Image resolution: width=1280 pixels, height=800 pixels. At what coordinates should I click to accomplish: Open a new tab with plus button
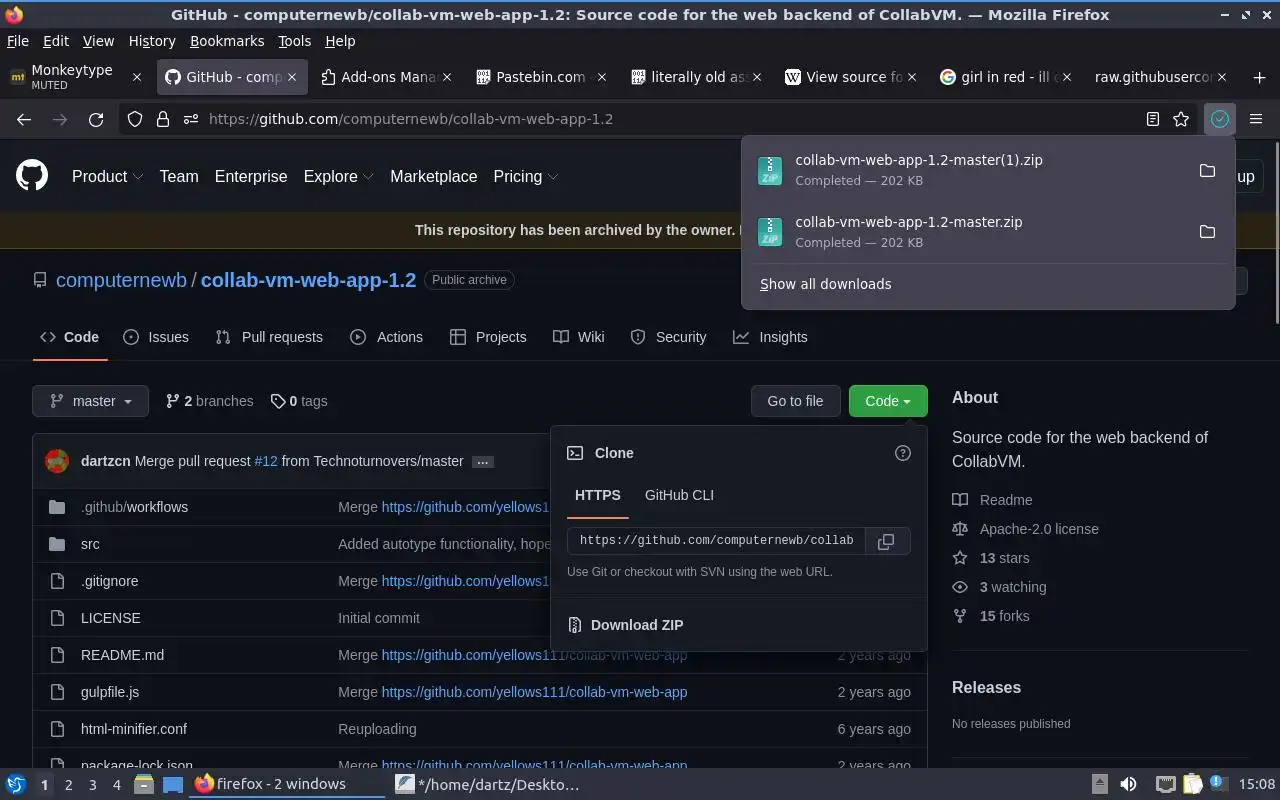pos(1259,77)
